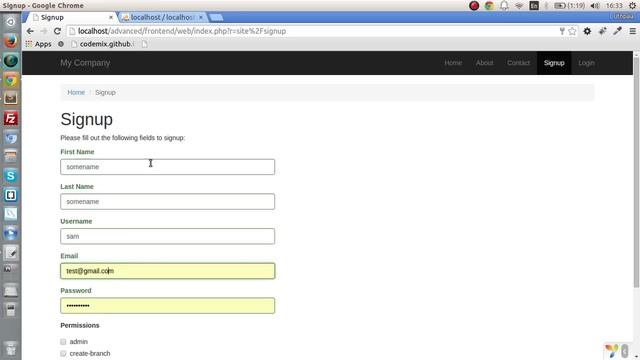Open Firefox from the Ubuntu launcher

(x=11, y=41)
